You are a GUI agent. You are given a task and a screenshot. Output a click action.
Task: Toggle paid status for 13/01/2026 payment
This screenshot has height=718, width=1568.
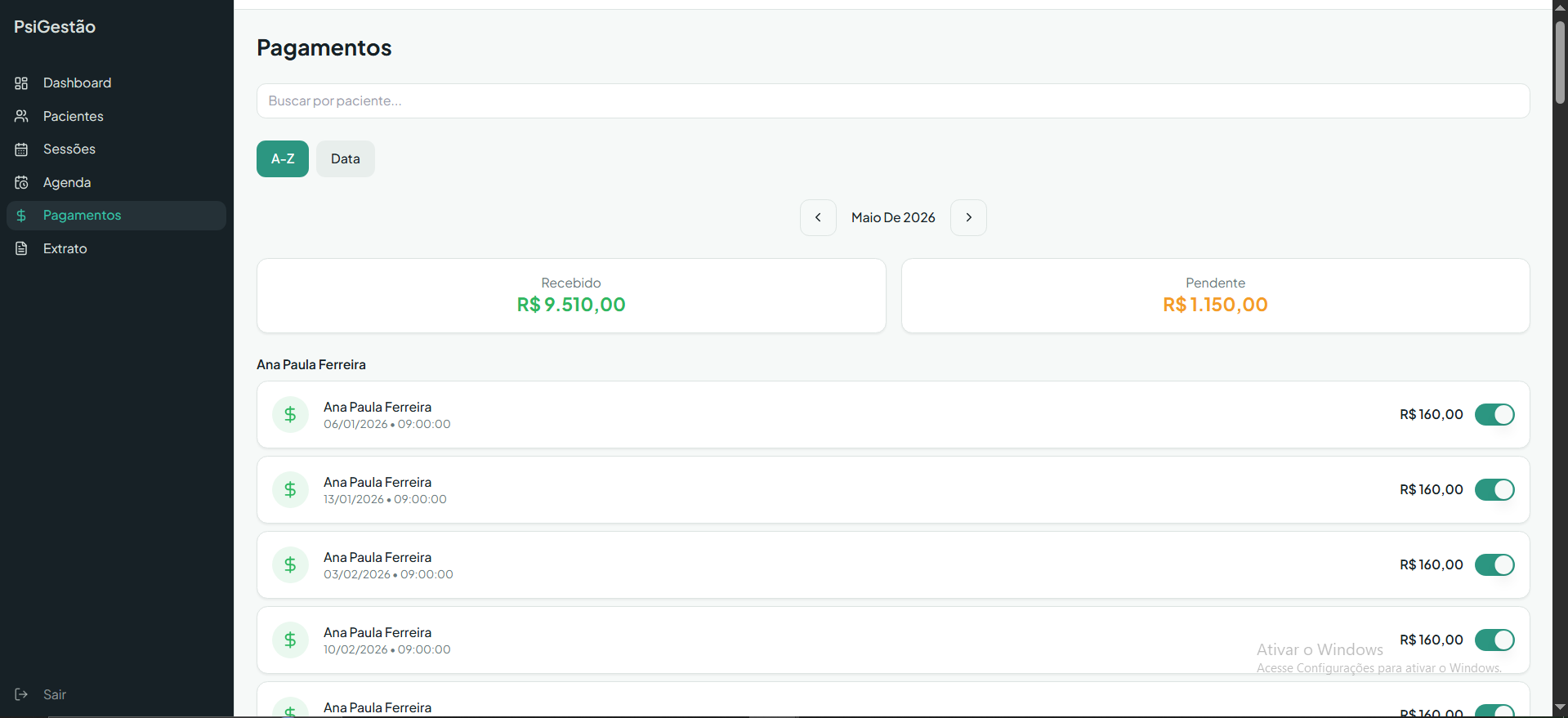(1494, 490)
